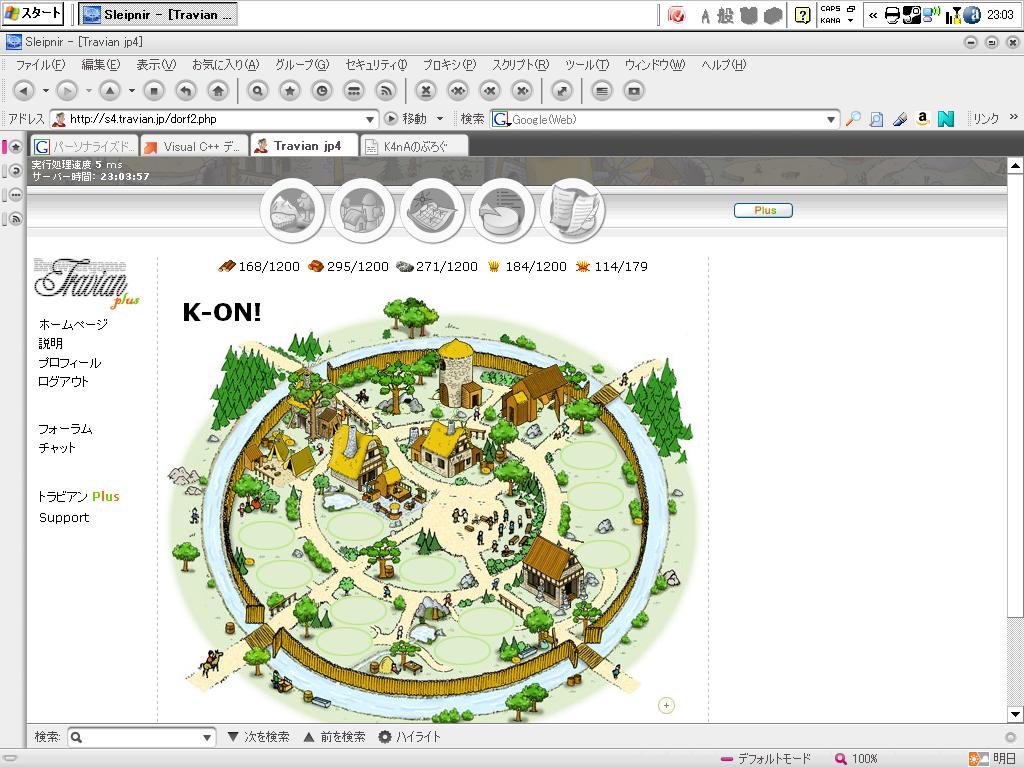Click the Undo curved-arrow toolbar button
Viewport: 1024px width, 768px height.
(186, 91)
